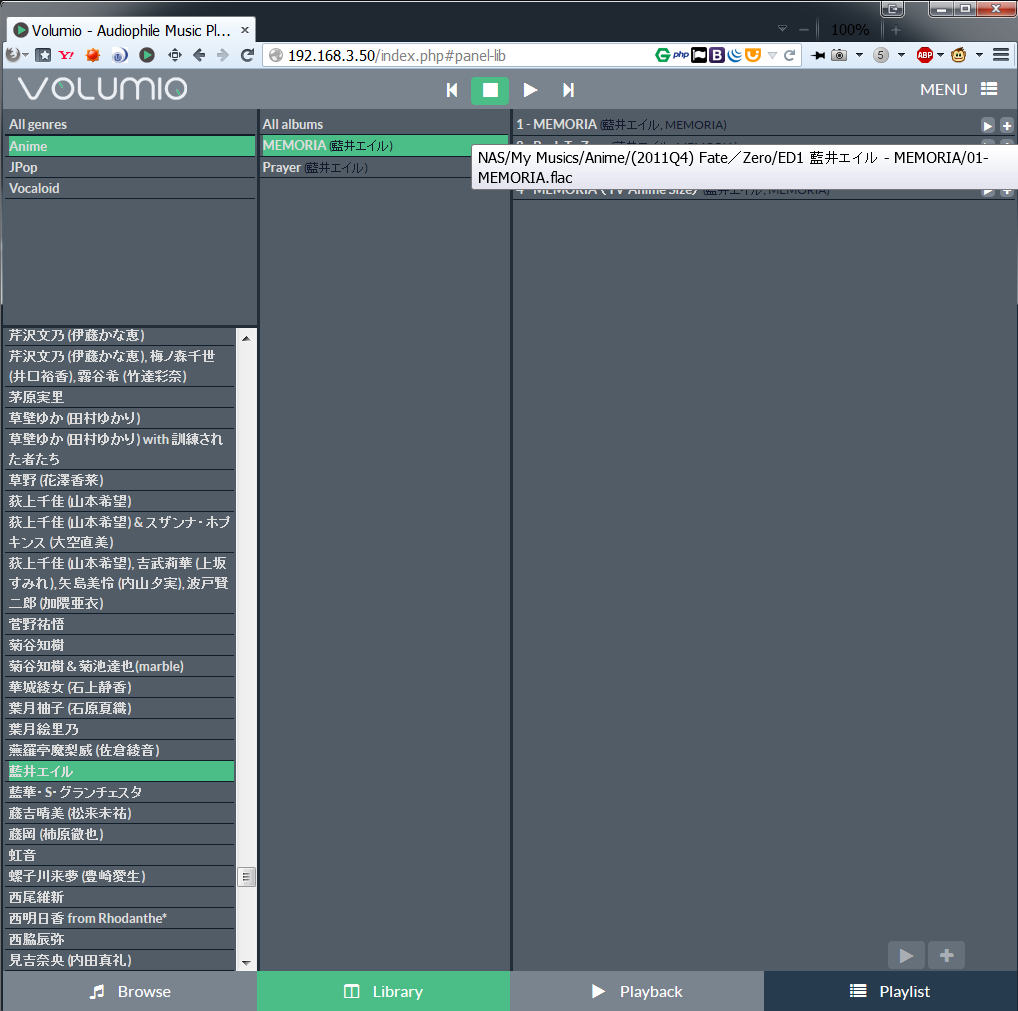Skip to the previous track in Volumio
The image size is (1018, 1011).
452,90
